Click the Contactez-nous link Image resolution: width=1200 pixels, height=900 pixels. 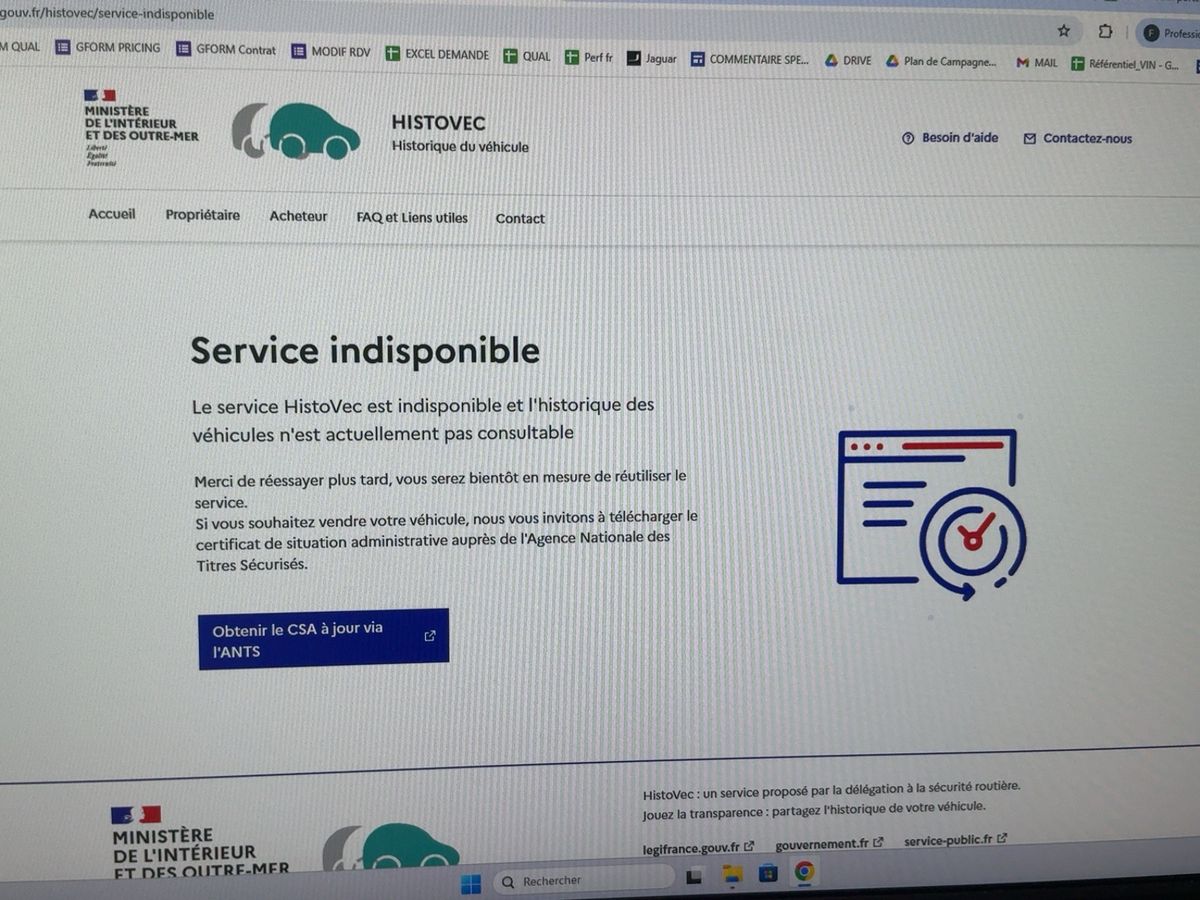point(1078,139)
